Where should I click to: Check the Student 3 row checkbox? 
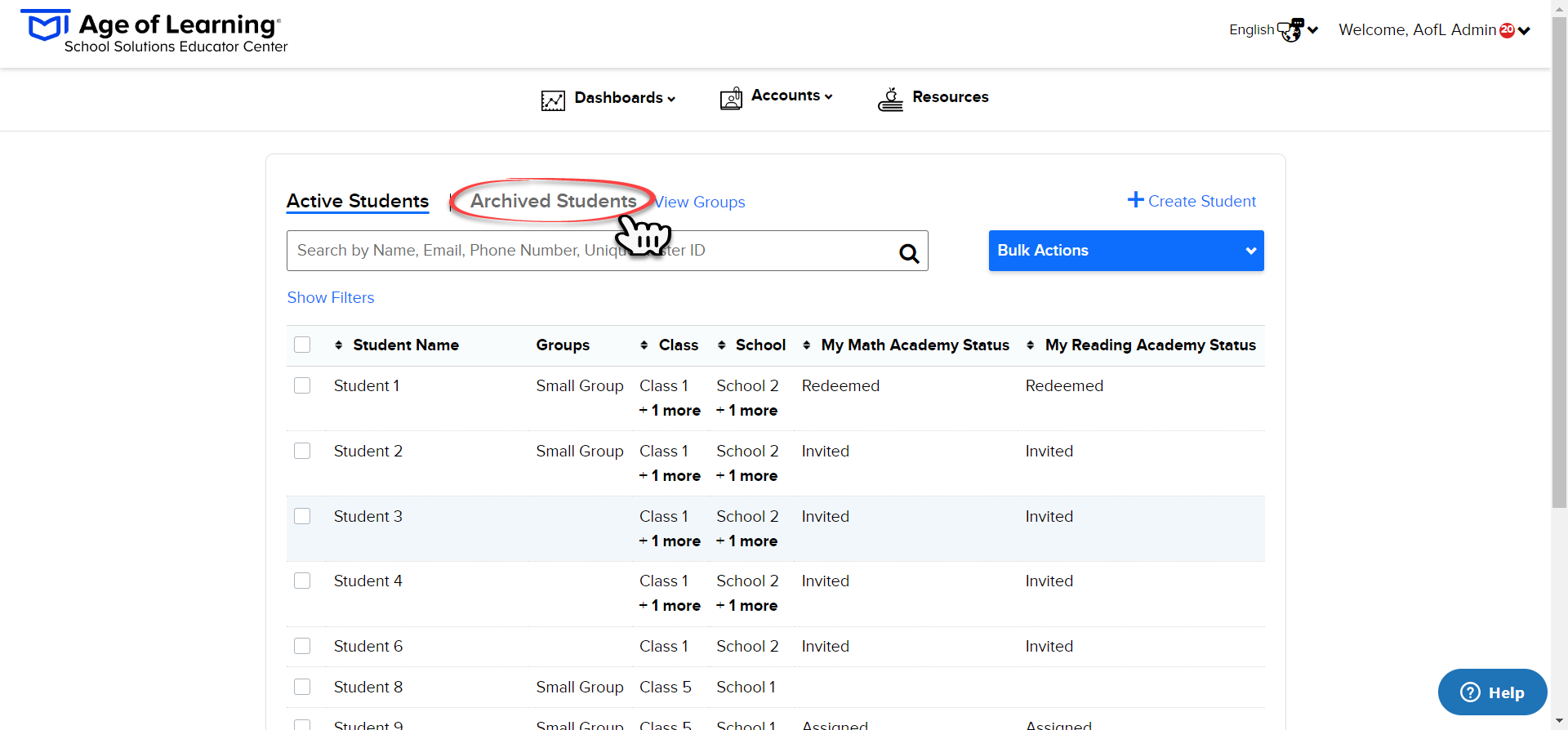point(302,516)
